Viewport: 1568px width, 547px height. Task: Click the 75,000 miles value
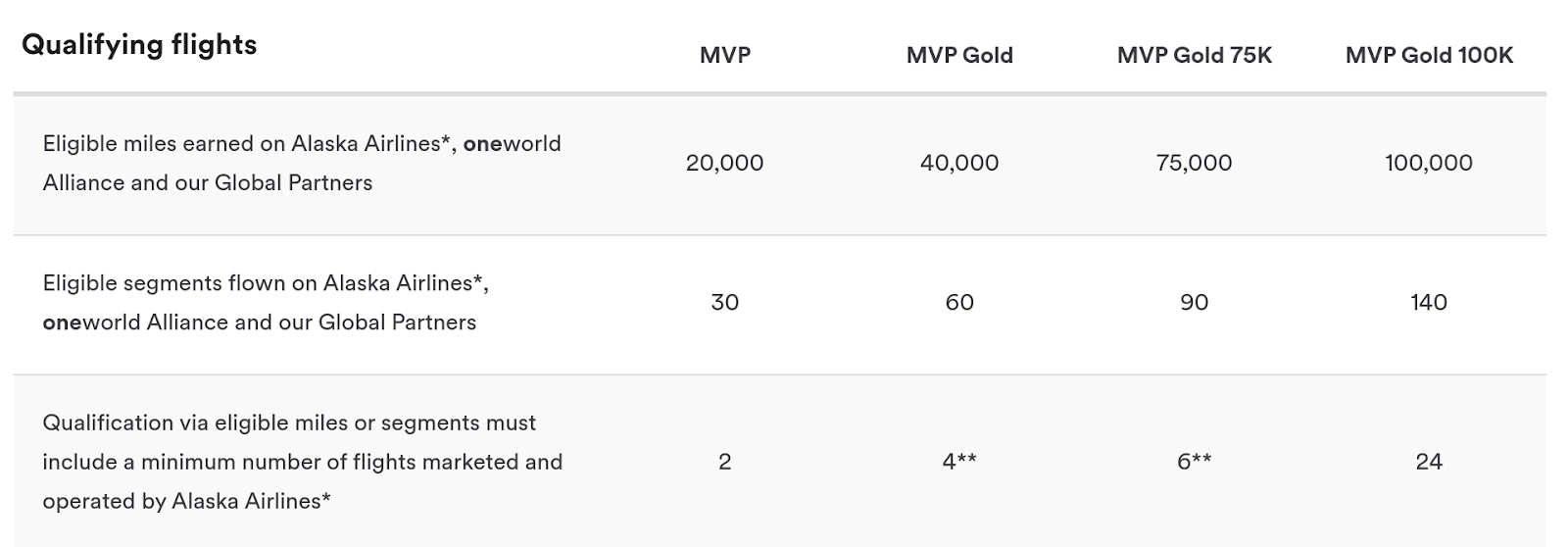coord(1195,163)
